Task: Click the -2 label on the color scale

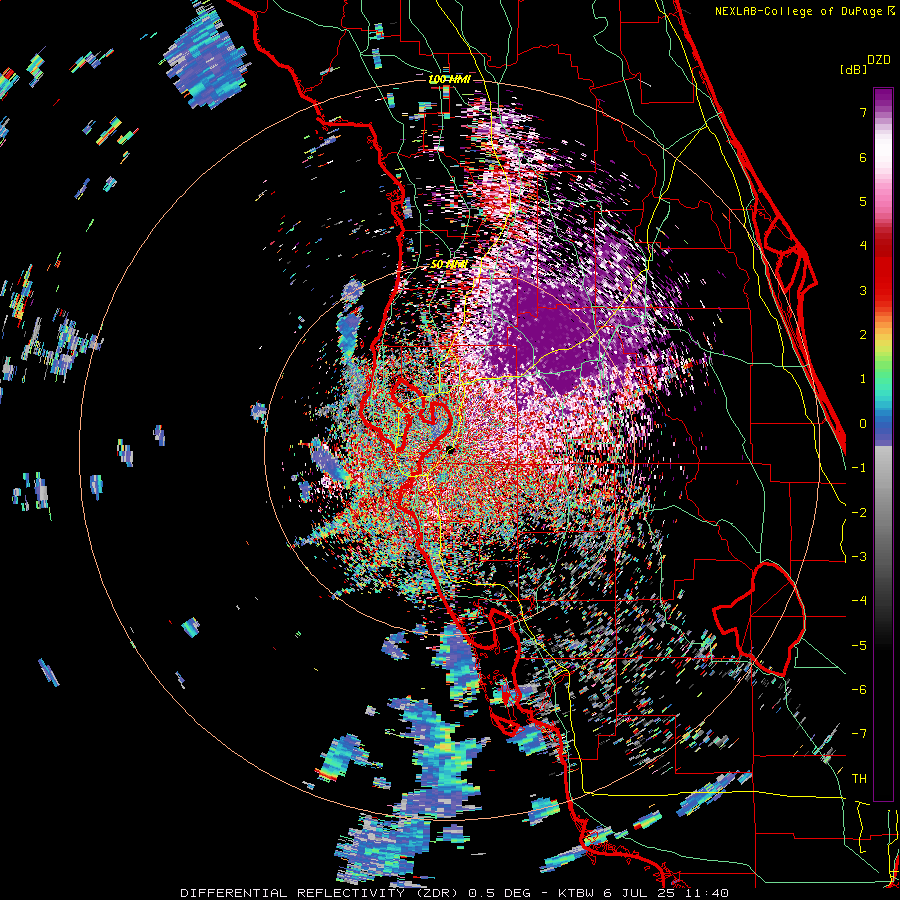Action: point(859,513)
